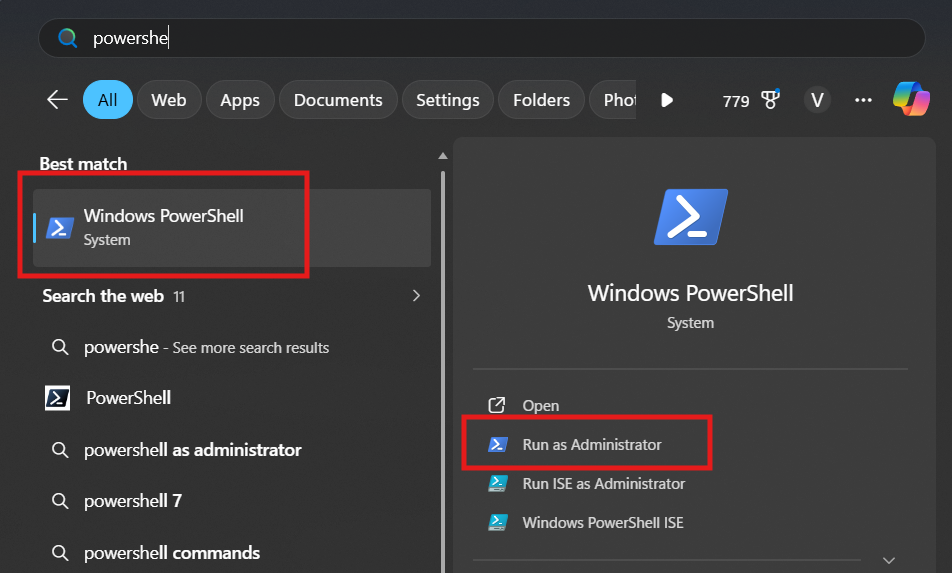Switch to the Apps filter tab
The height and width of the screenshot is (573, 952).
[240, 100]
